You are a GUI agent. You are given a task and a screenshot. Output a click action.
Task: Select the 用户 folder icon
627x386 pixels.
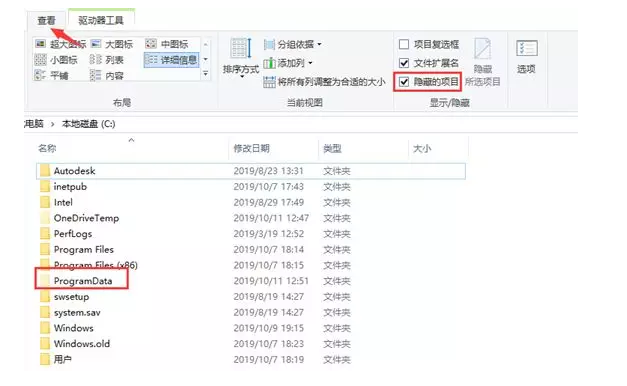[x=45, y=359]
